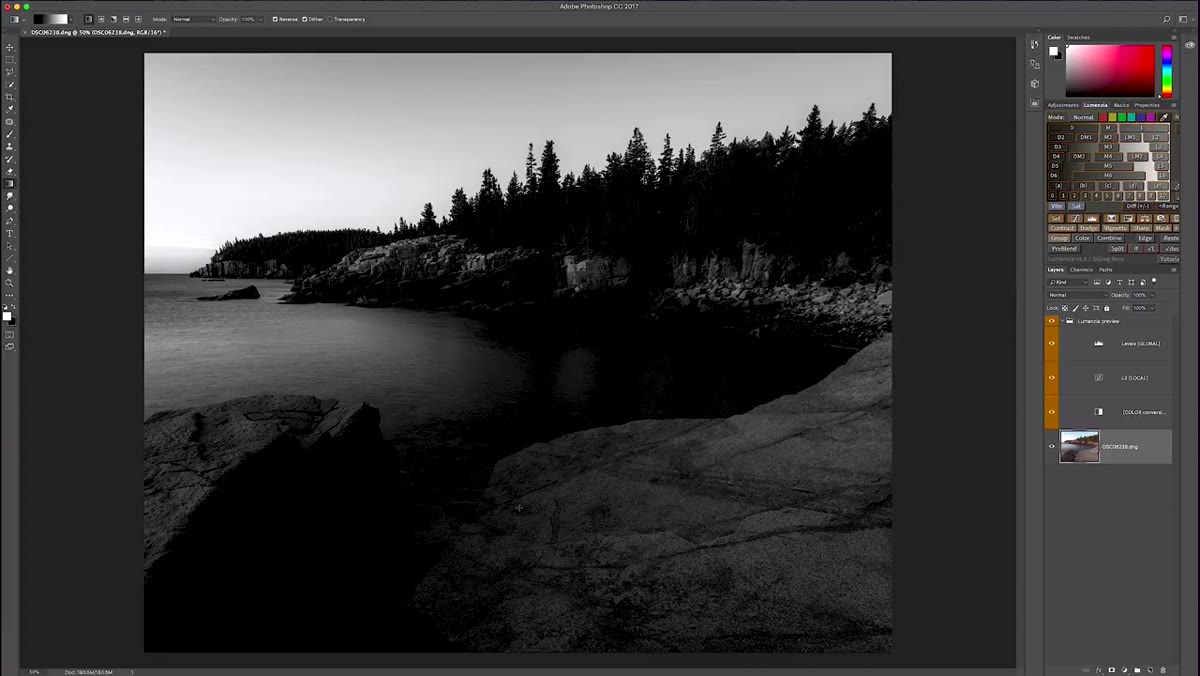Click the add layer style fx icon

click(x=1098, y=670)
